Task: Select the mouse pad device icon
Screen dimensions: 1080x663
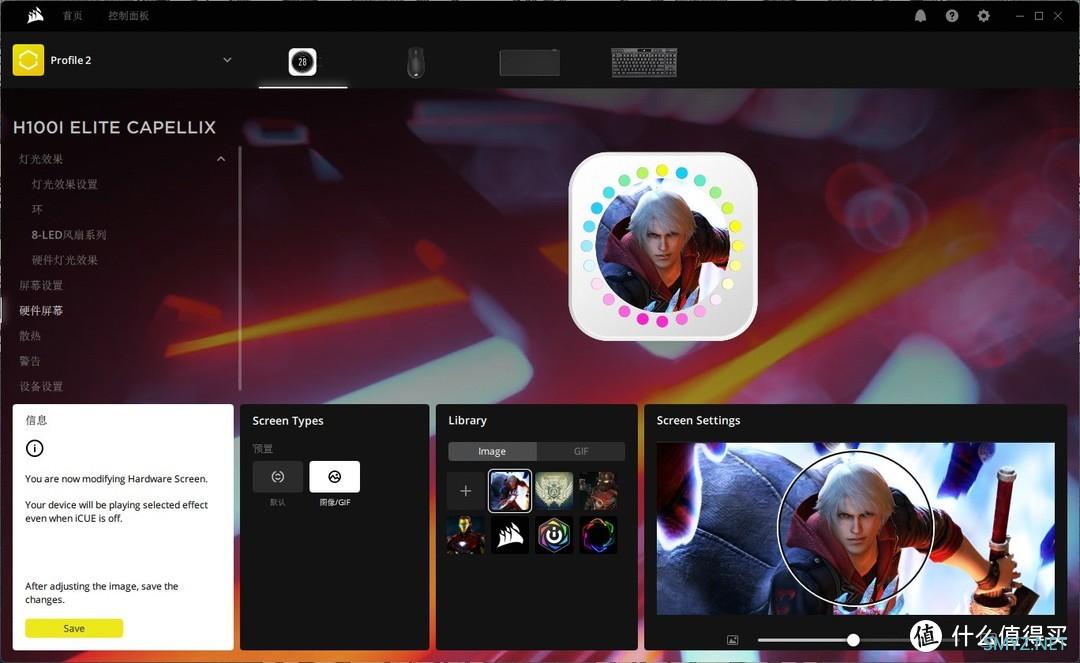Action: pos(530,63)
